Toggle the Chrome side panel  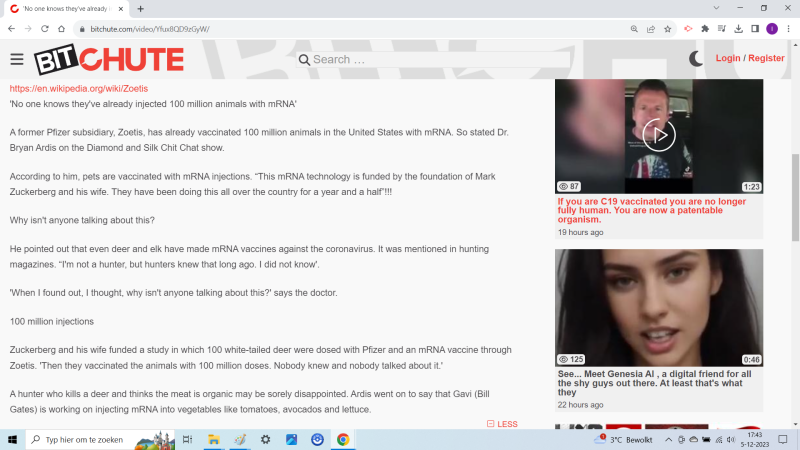(x=755, y=29)
